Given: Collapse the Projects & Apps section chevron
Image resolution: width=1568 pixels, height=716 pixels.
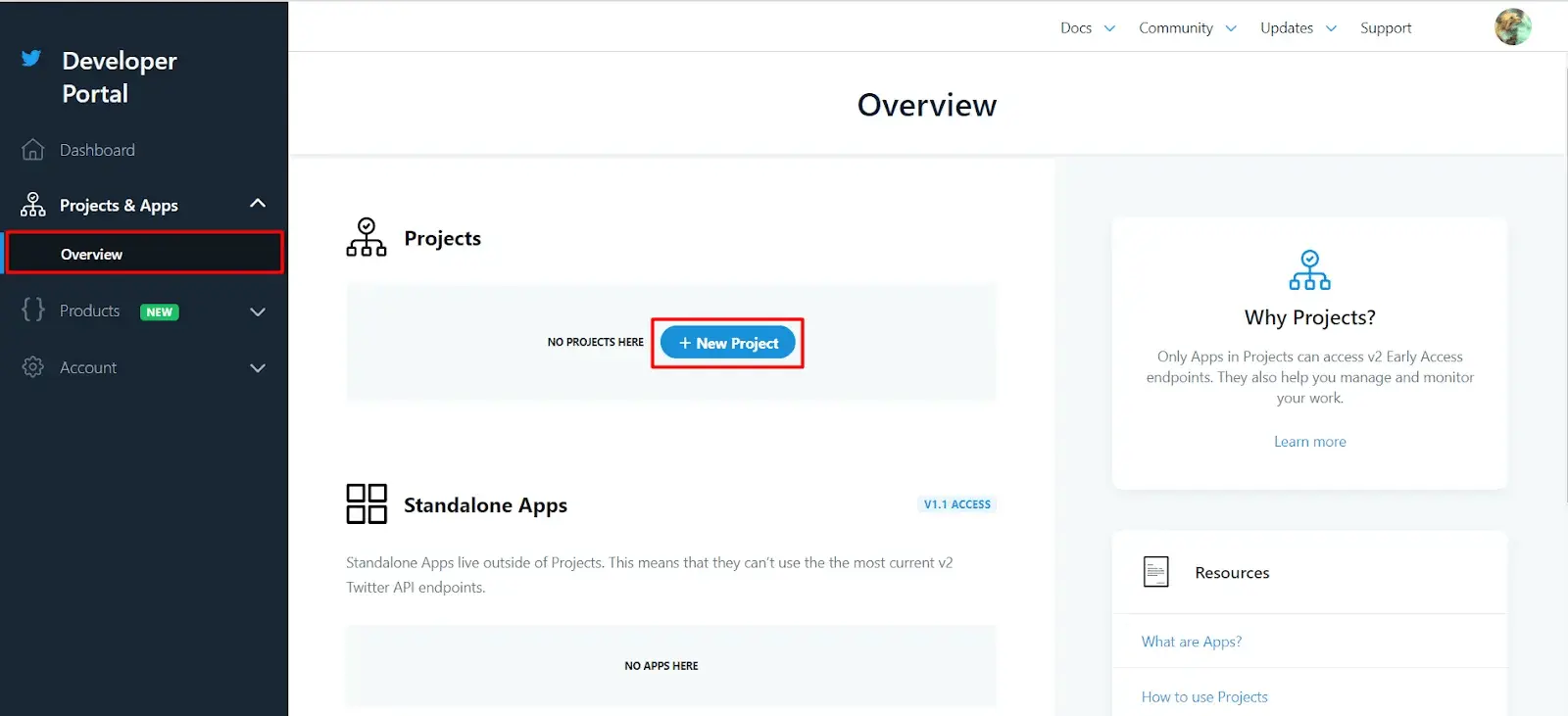Looking at the screenshot, I should click(258, 204).
